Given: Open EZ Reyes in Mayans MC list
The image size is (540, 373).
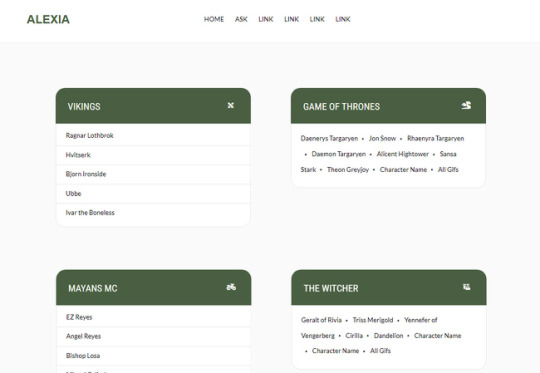Looking at the screenshot, I should [154, 317].
